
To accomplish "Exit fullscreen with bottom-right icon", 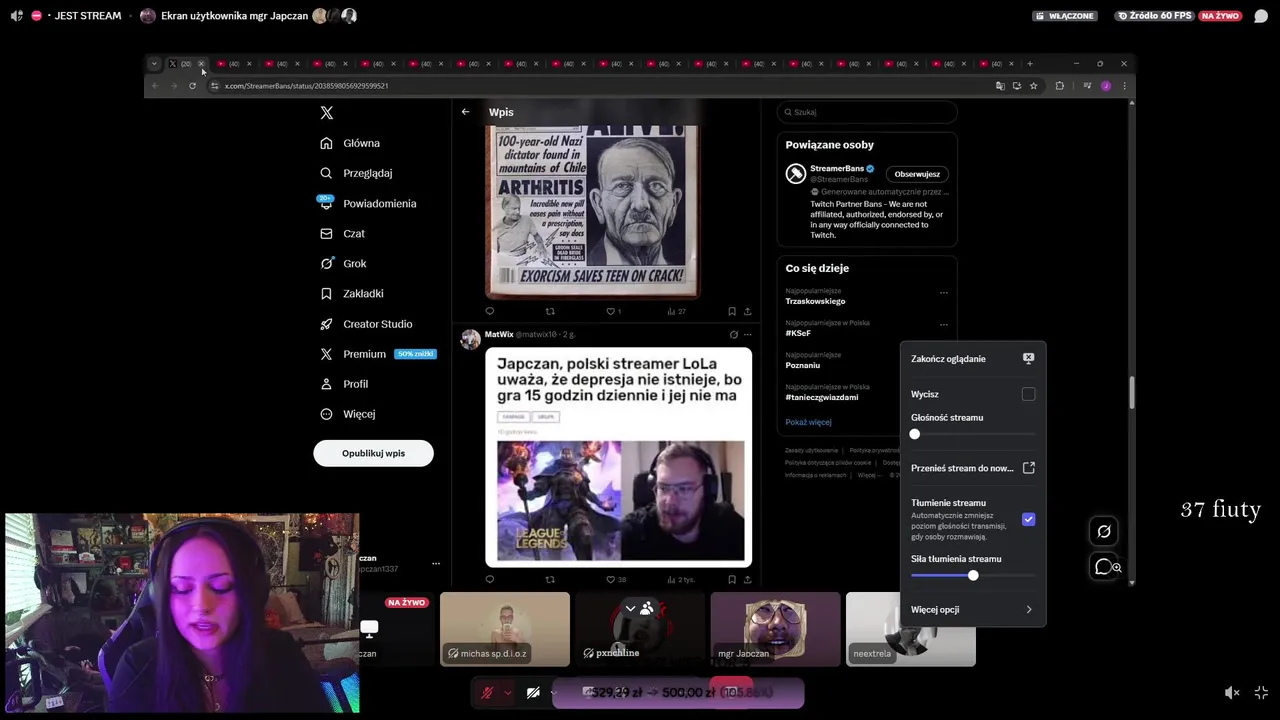I will [1261, 692].
